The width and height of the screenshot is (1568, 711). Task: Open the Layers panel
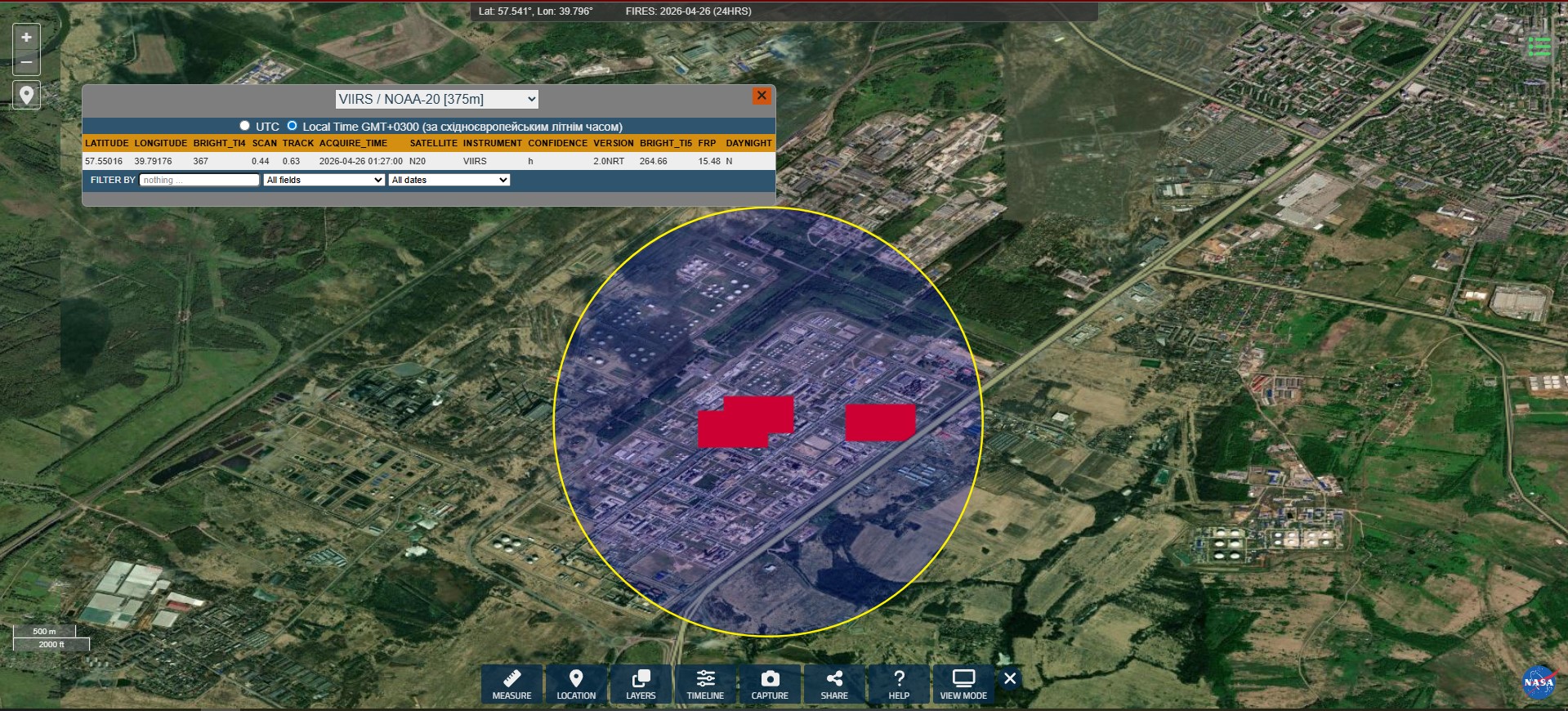(641, 684)
